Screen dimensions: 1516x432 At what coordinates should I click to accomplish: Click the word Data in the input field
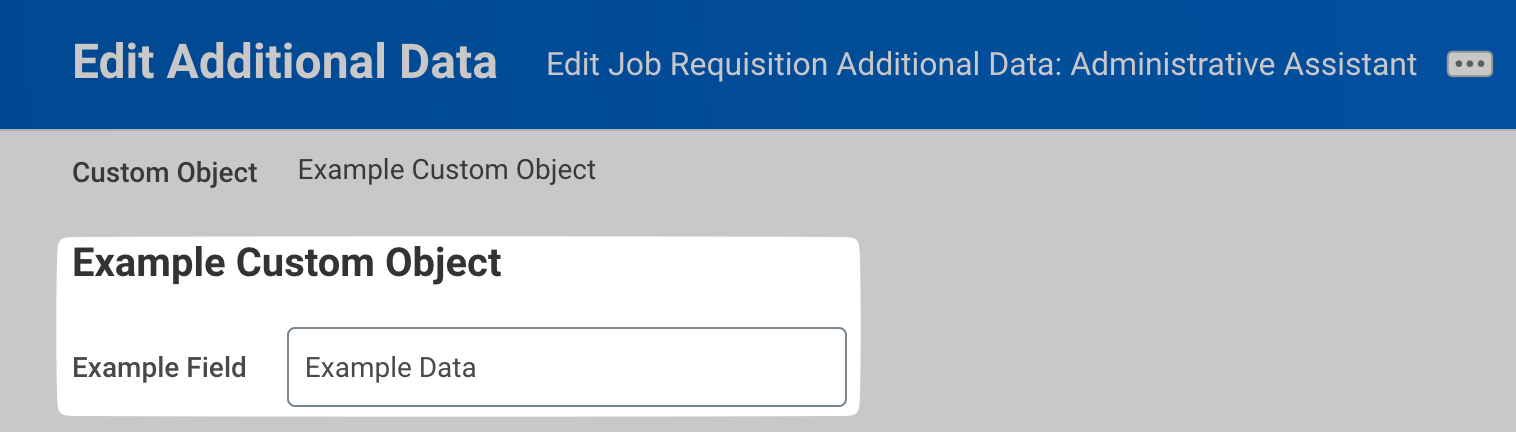448,368
